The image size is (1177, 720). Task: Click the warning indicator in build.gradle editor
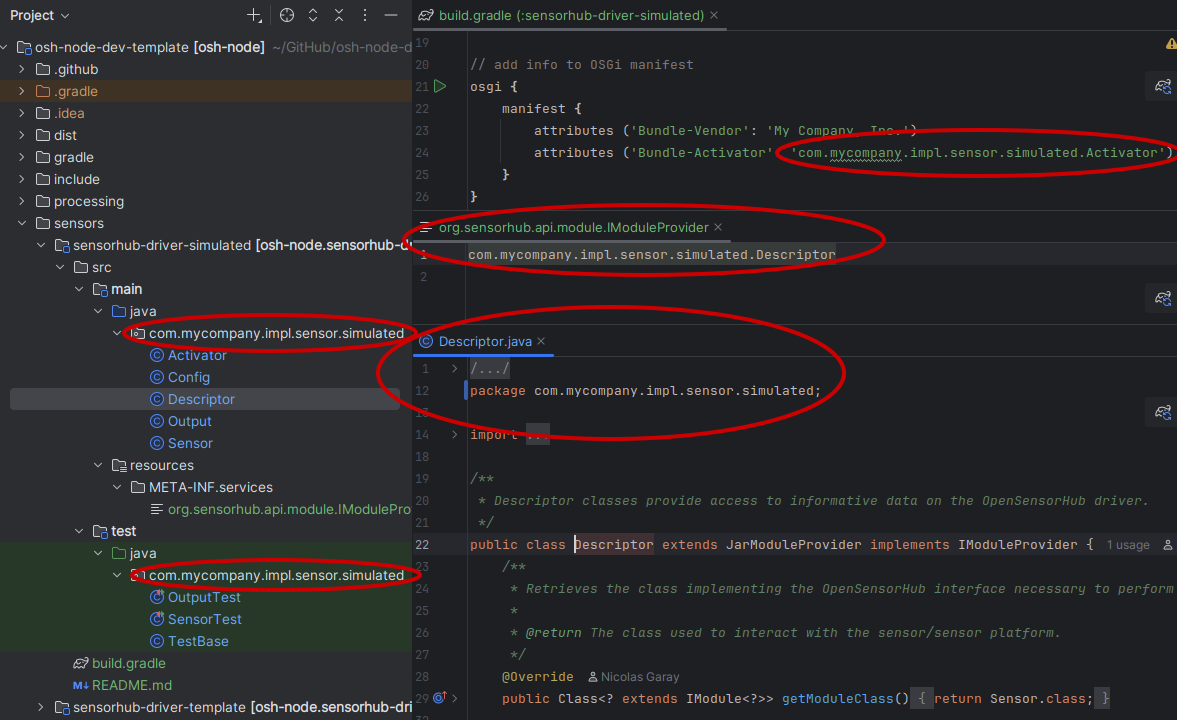coord(1170,44)
